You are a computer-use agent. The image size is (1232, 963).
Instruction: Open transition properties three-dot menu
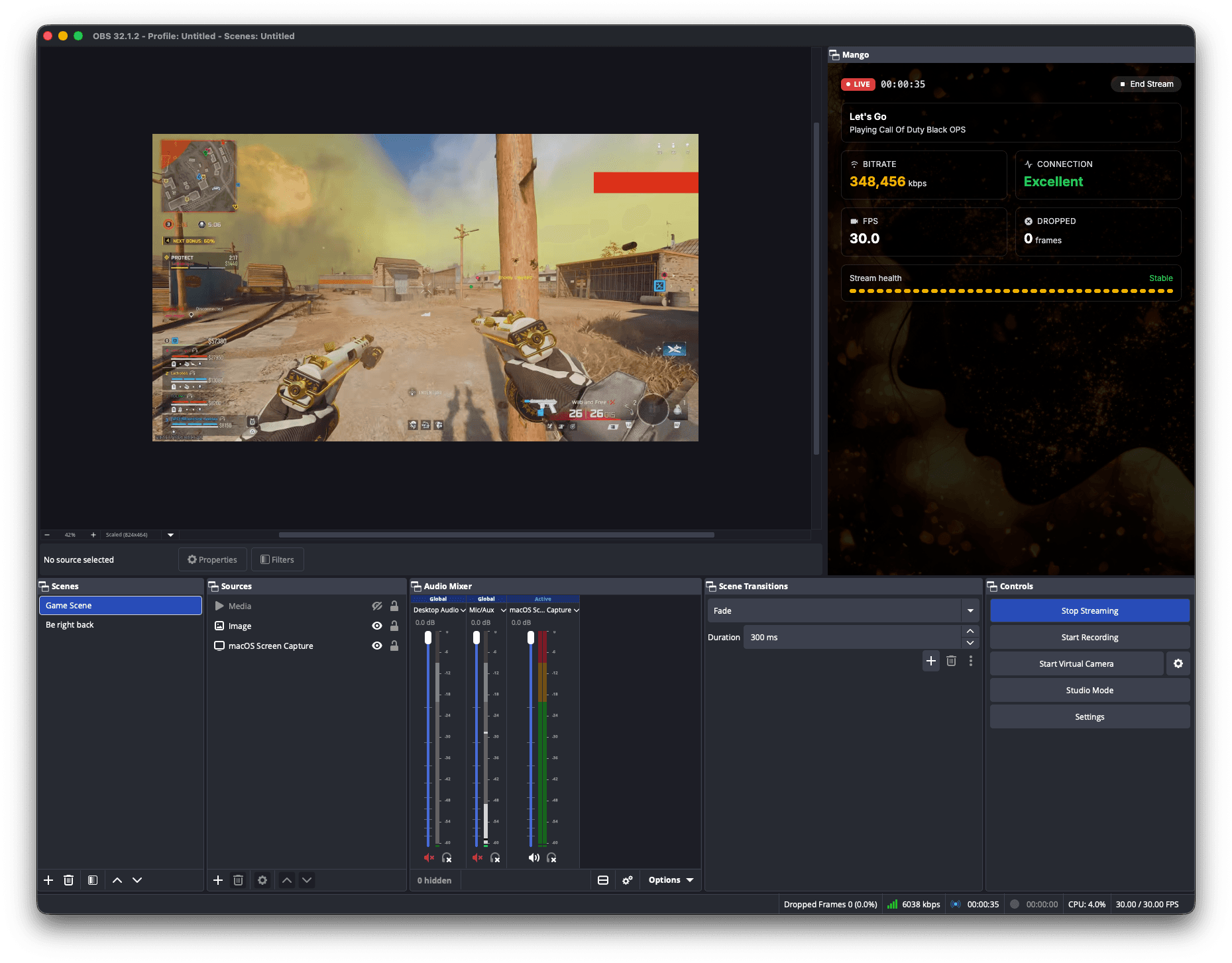click(x=971, y=661)
